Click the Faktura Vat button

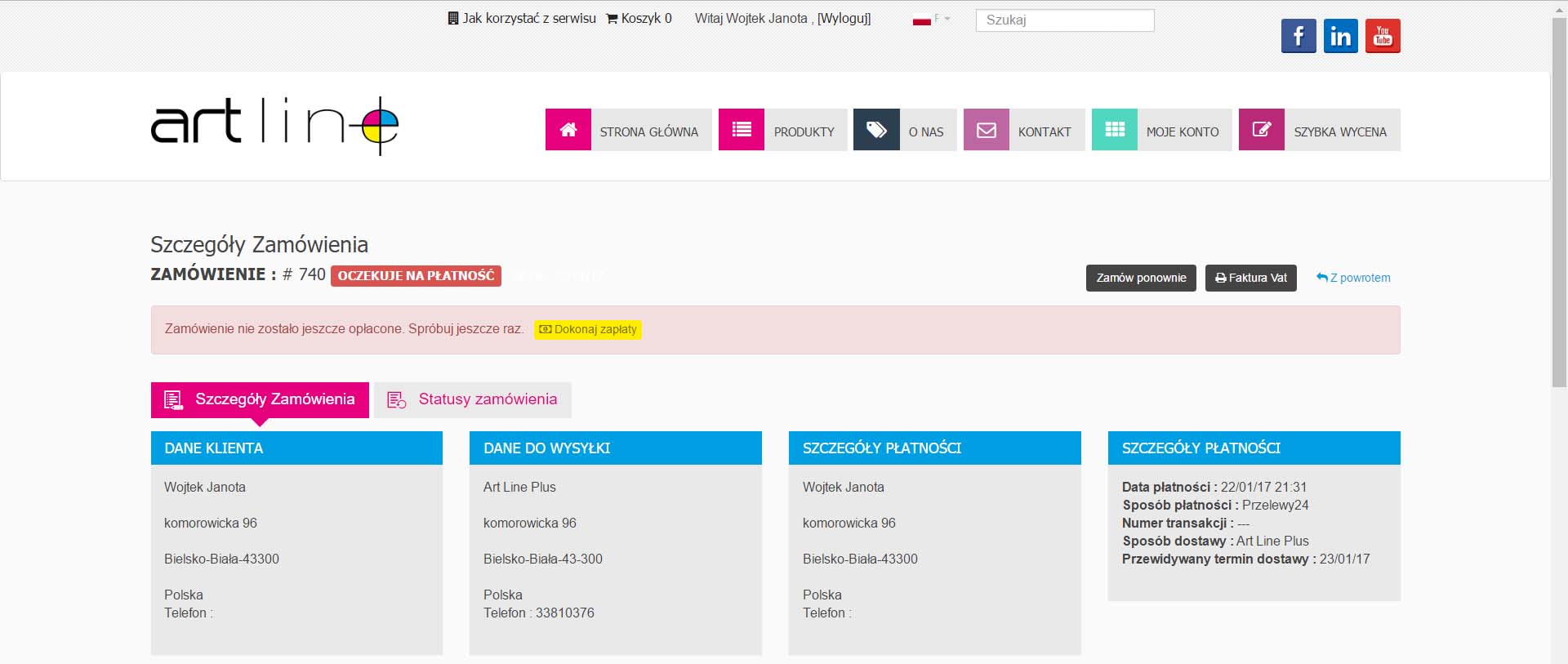click(x=1250, y=278)
